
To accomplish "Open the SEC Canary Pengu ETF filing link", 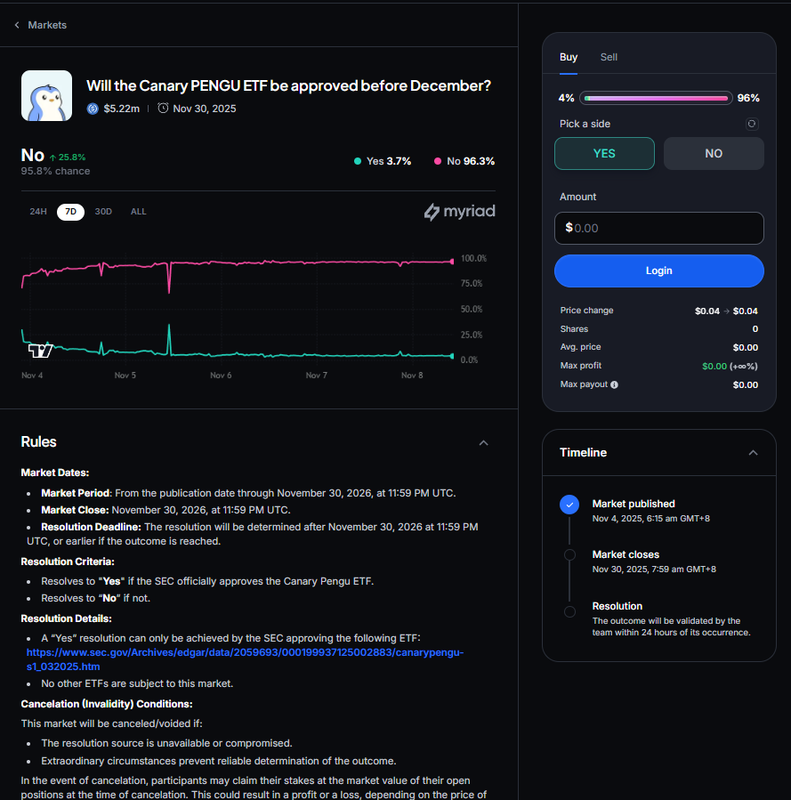I will 243,659.
